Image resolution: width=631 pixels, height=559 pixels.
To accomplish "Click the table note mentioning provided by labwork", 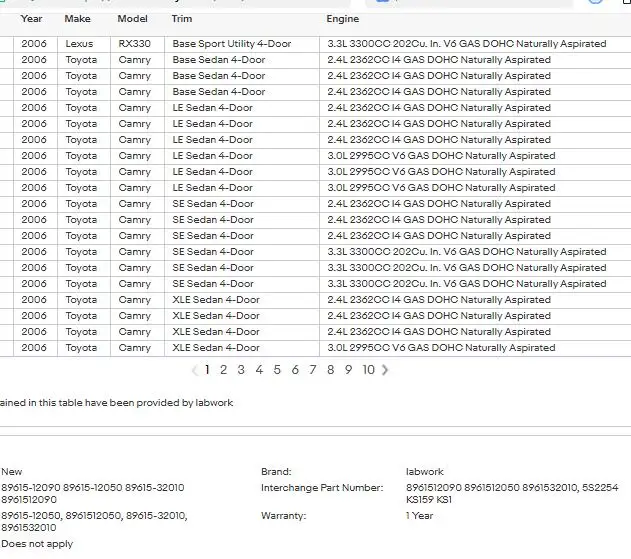I will 116,403.
